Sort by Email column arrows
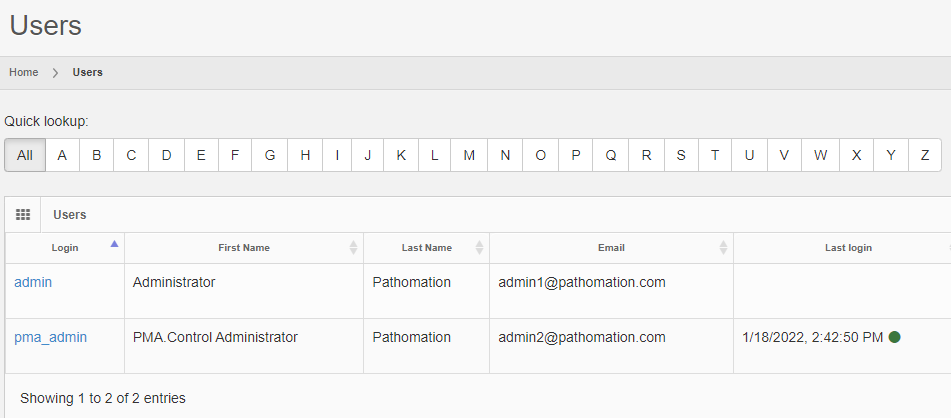Screen dimensions: 951x418 pyautogui.click(x=723, y=248)
